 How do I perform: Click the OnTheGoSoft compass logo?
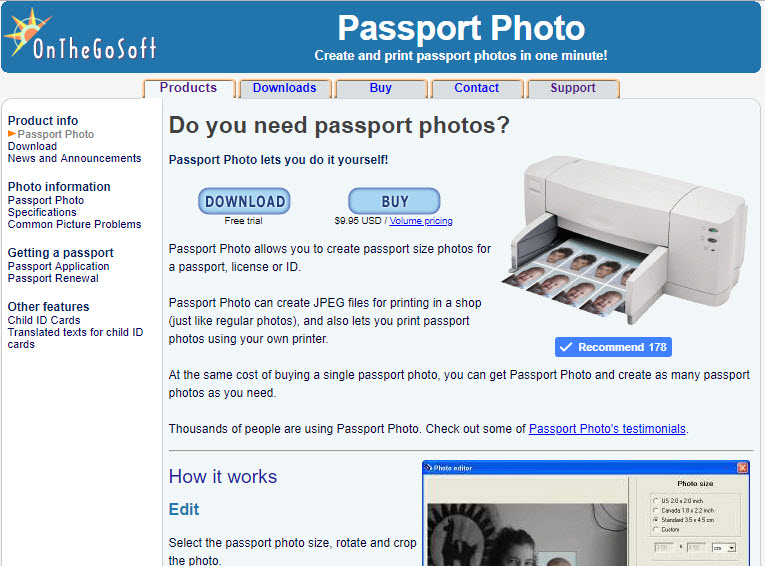coord(81,34)
